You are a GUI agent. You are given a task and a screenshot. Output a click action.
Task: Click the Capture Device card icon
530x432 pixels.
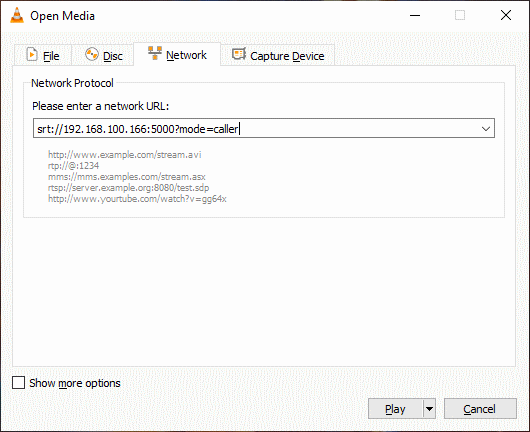coord(239,54)
